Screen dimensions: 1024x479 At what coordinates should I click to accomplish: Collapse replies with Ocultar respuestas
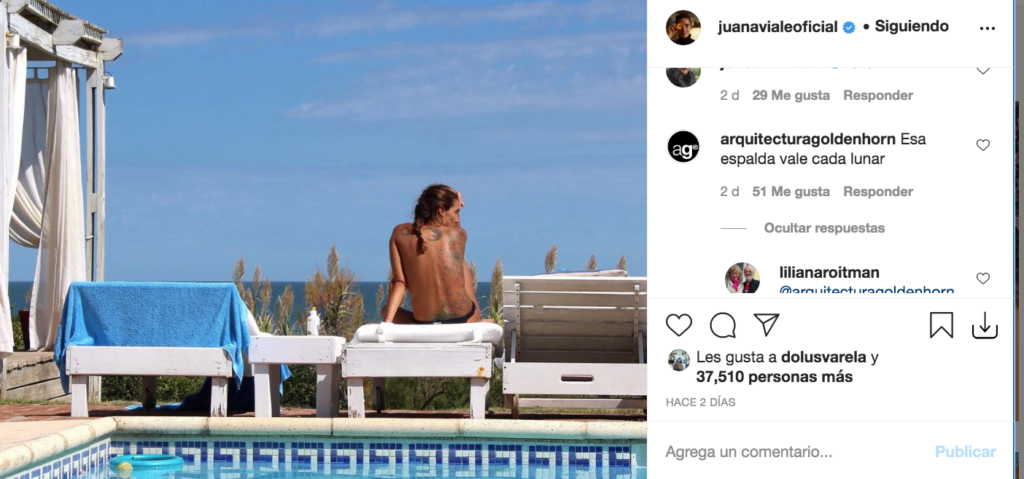824,228
